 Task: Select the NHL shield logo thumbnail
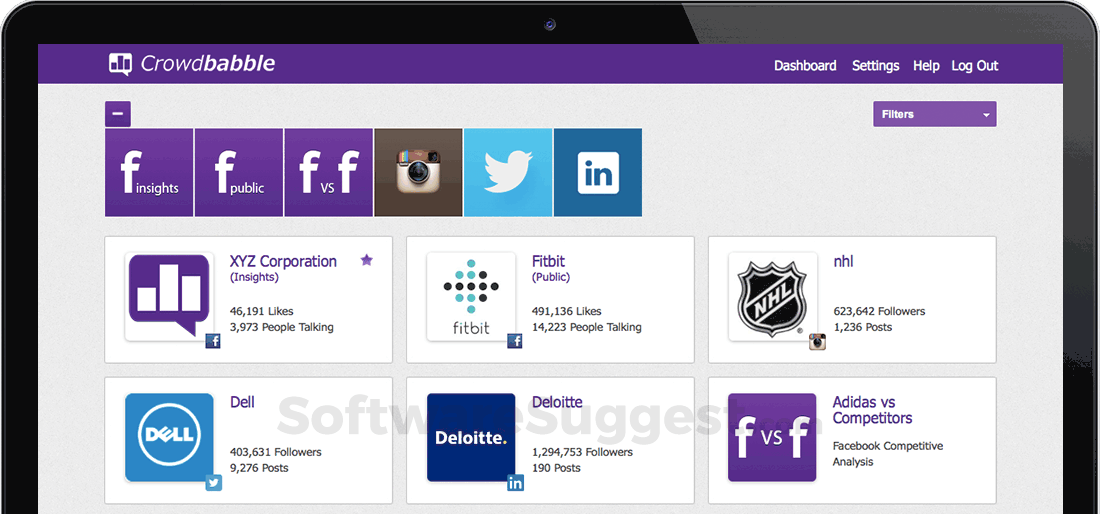772,297
